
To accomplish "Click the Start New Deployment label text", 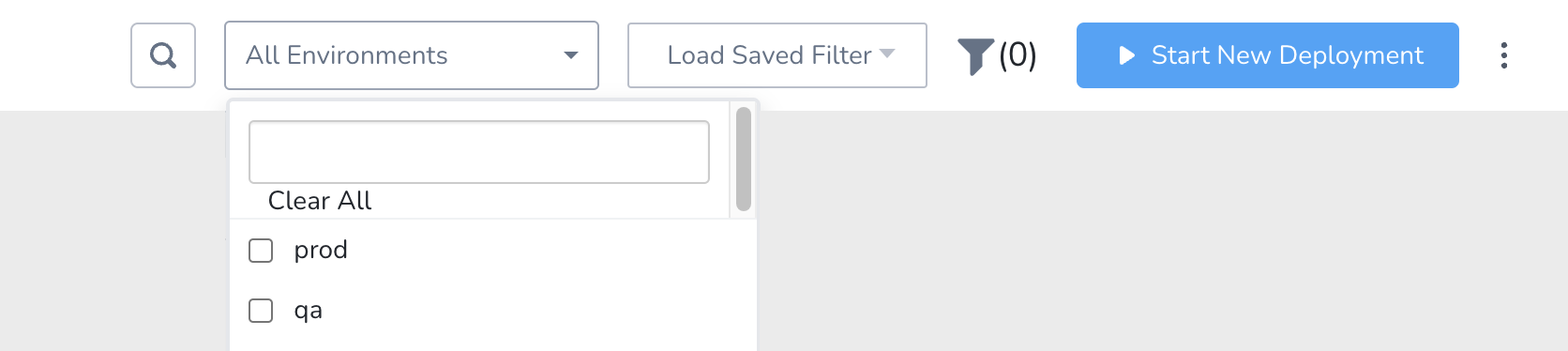I will tap(1288, 55).
